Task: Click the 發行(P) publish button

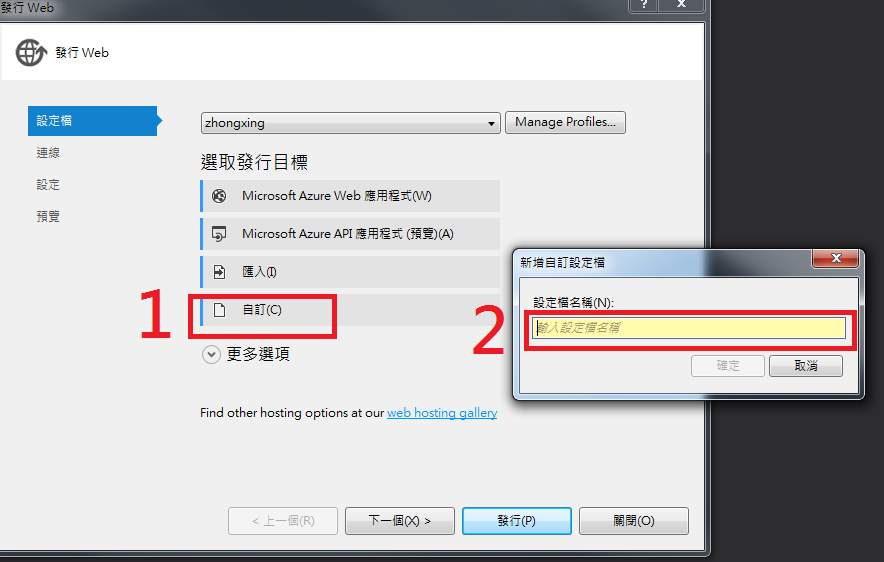Action: 516,521
